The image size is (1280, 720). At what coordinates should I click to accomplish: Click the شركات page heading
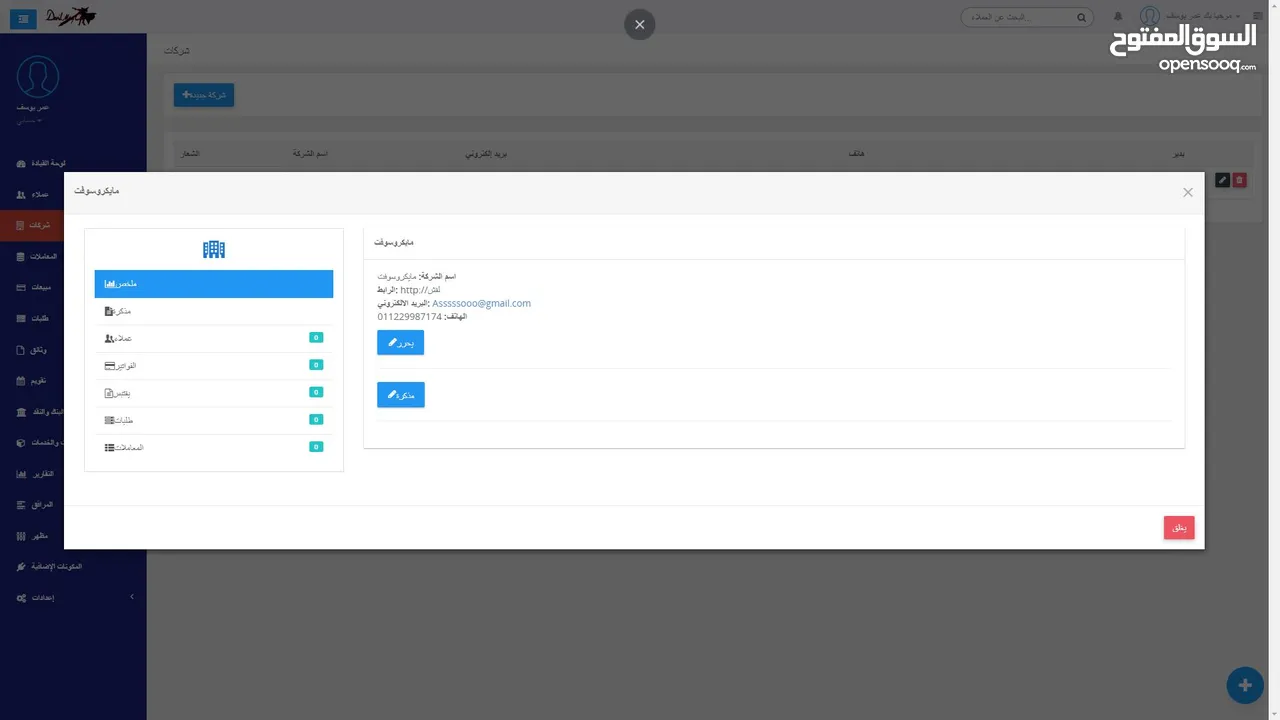[177, 50]
